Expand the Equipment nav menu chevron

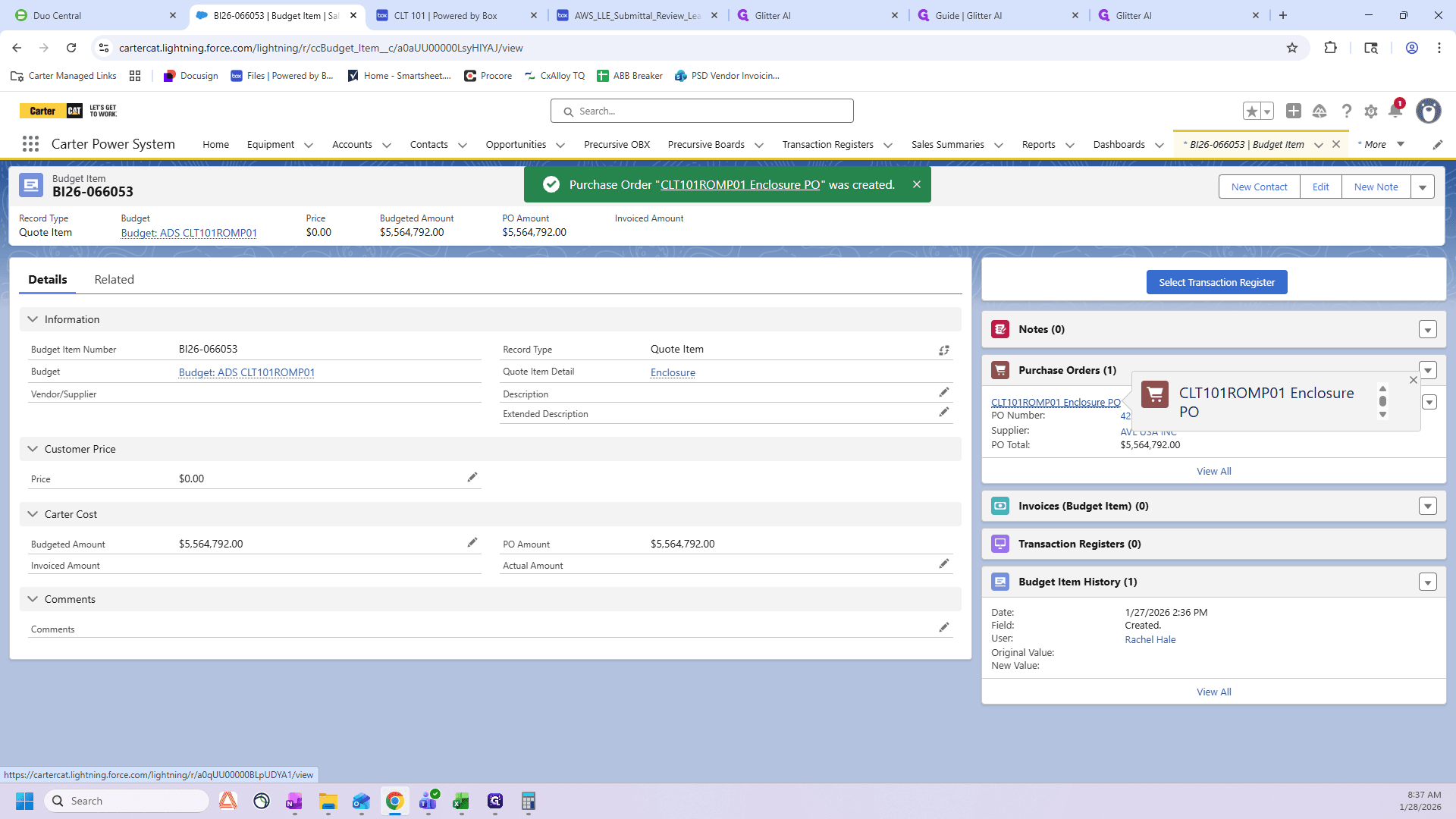pos(309,145)
